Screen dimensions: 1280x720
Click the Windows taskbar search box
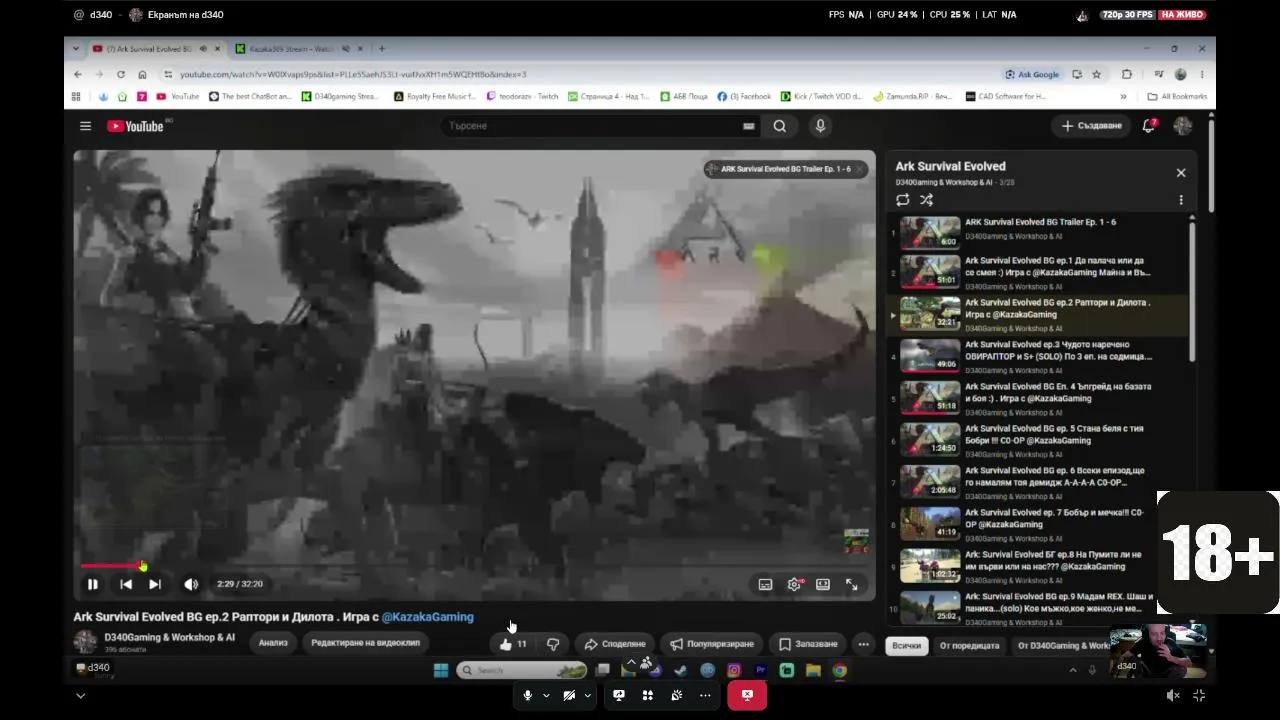click(x=521, y=670)
